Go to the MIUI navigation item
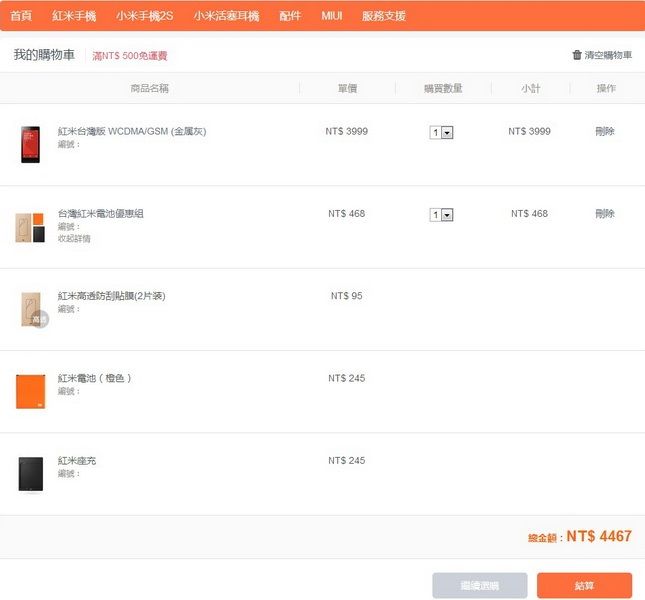 click(332, 16)
